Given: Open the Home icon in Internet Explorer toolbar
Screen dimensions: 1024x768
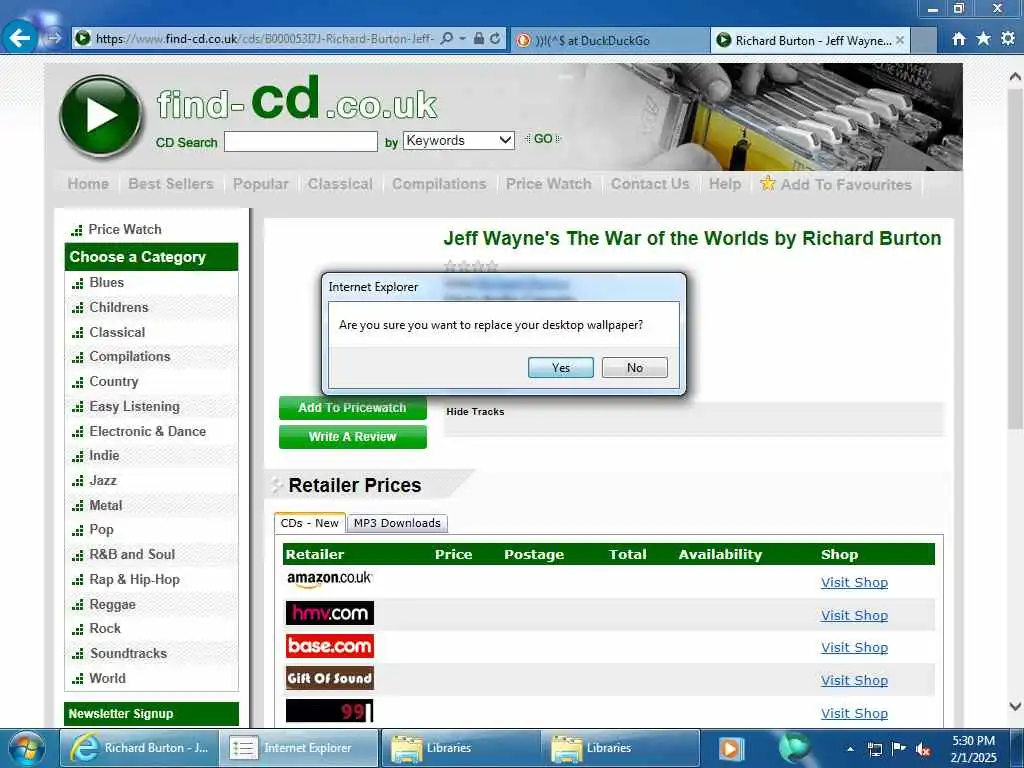Looking at the screenshot, I should (958, 39).
